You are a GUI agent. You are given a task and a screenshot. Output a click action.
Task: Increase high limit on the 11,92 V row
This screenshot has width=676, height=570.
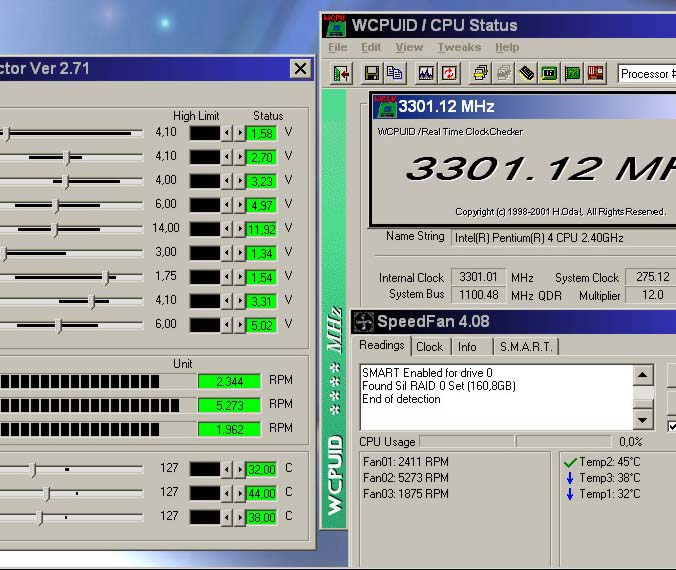[240, 229]
